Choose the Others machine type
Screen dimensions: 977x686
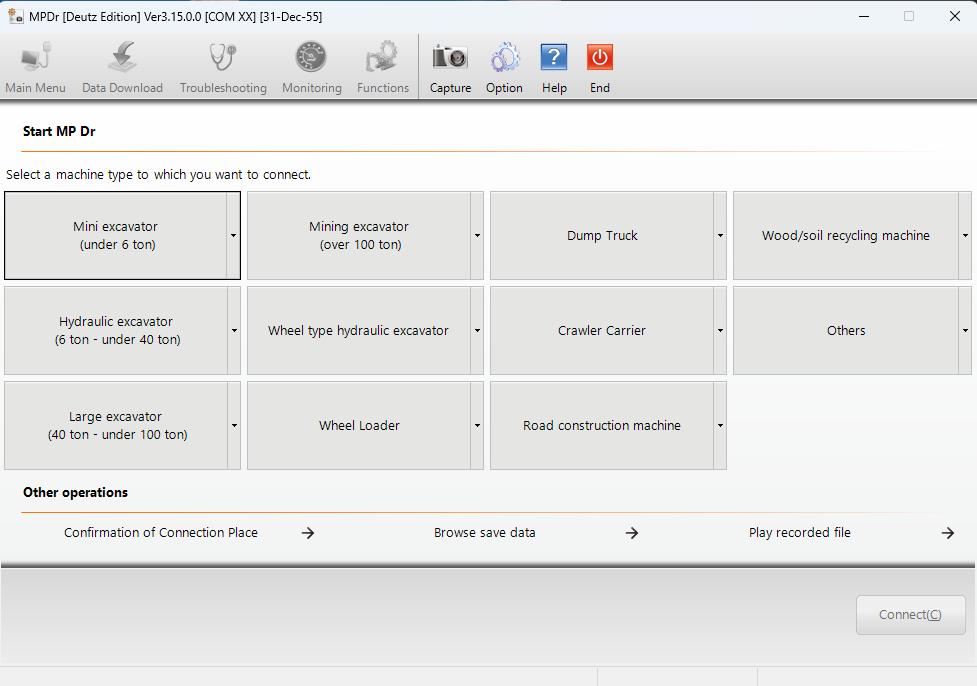point(846,330)
